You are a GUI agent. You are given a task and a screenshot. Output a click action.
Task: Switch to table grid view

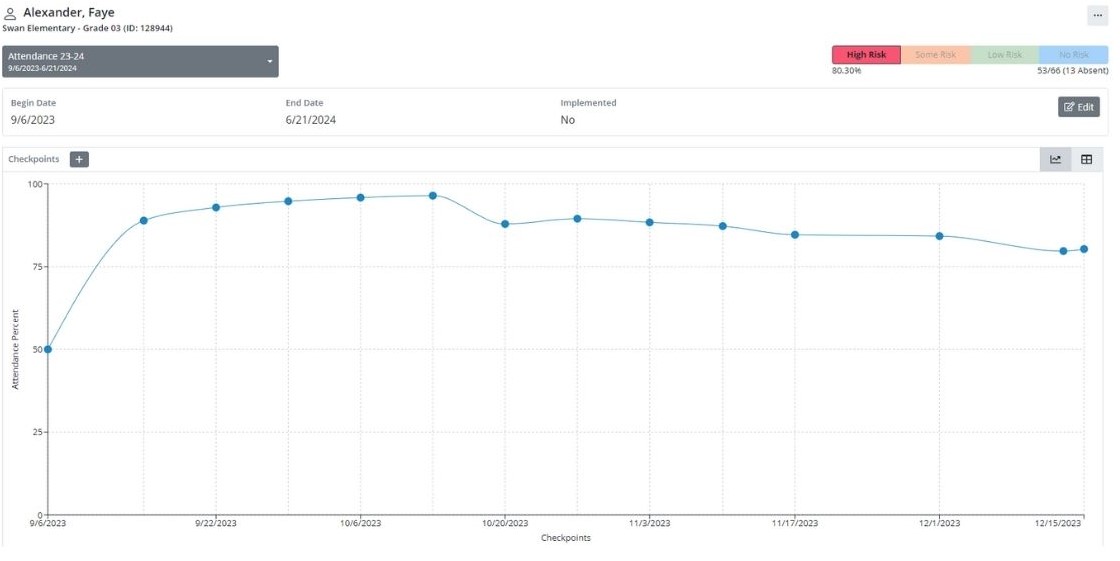point(1086,159)
